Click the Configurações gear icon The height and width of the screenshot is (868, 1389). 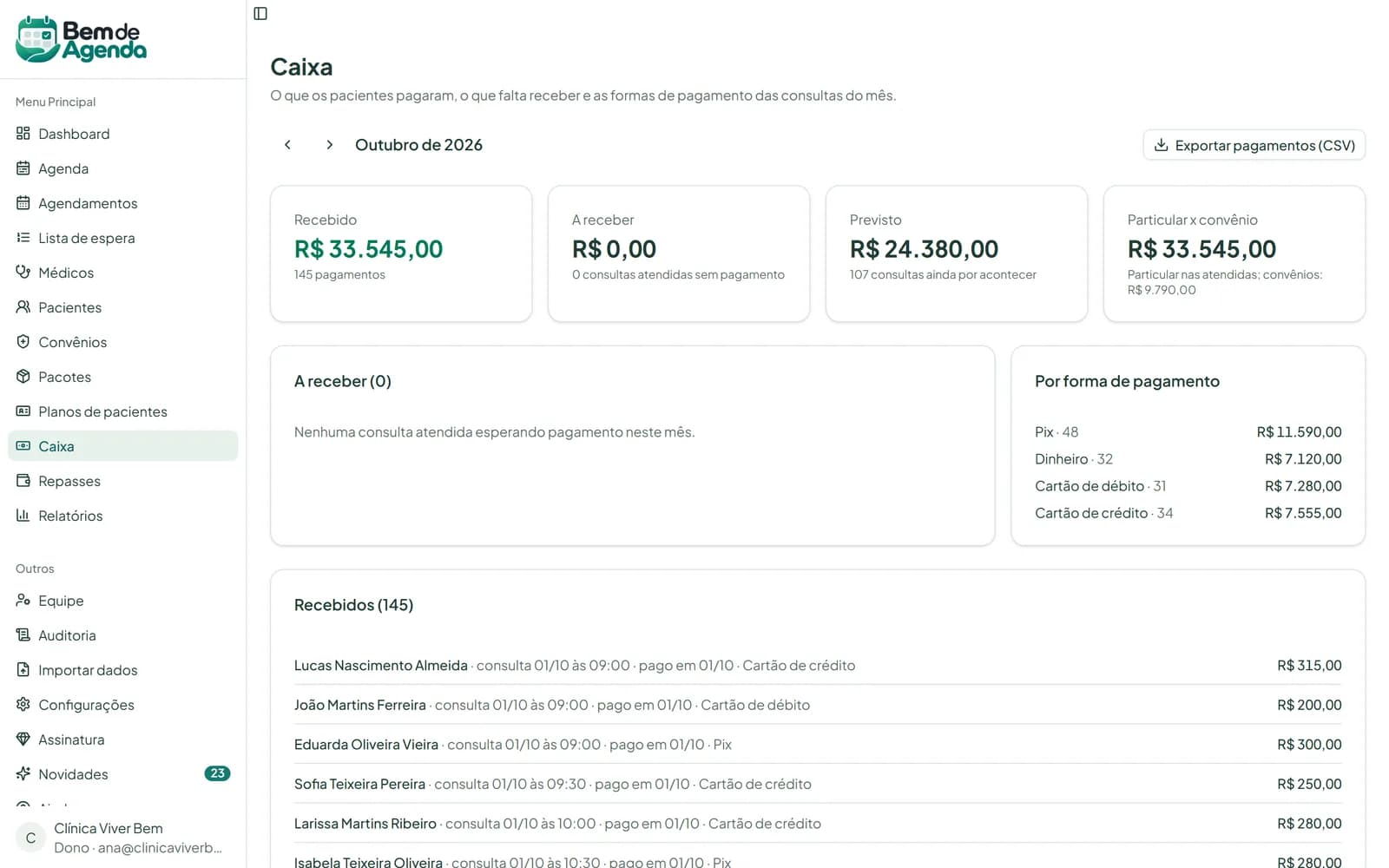(23, 705)
